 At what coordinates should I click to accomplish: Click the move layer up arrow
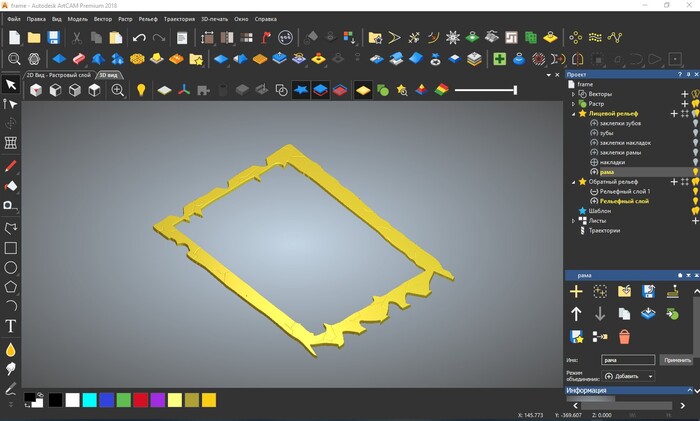pos(576,314)
